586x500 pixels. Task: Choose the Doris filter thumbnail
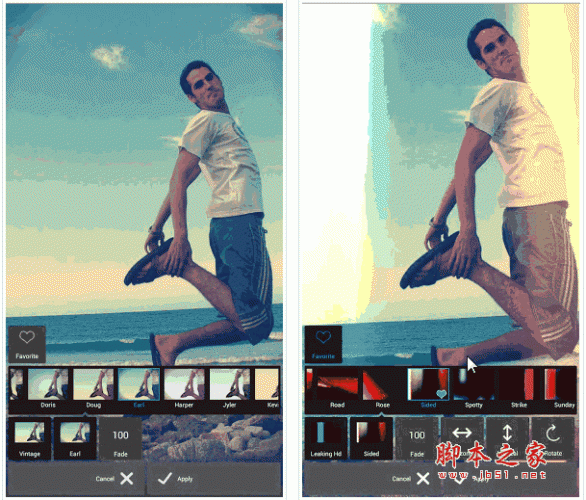coord(48,389)
